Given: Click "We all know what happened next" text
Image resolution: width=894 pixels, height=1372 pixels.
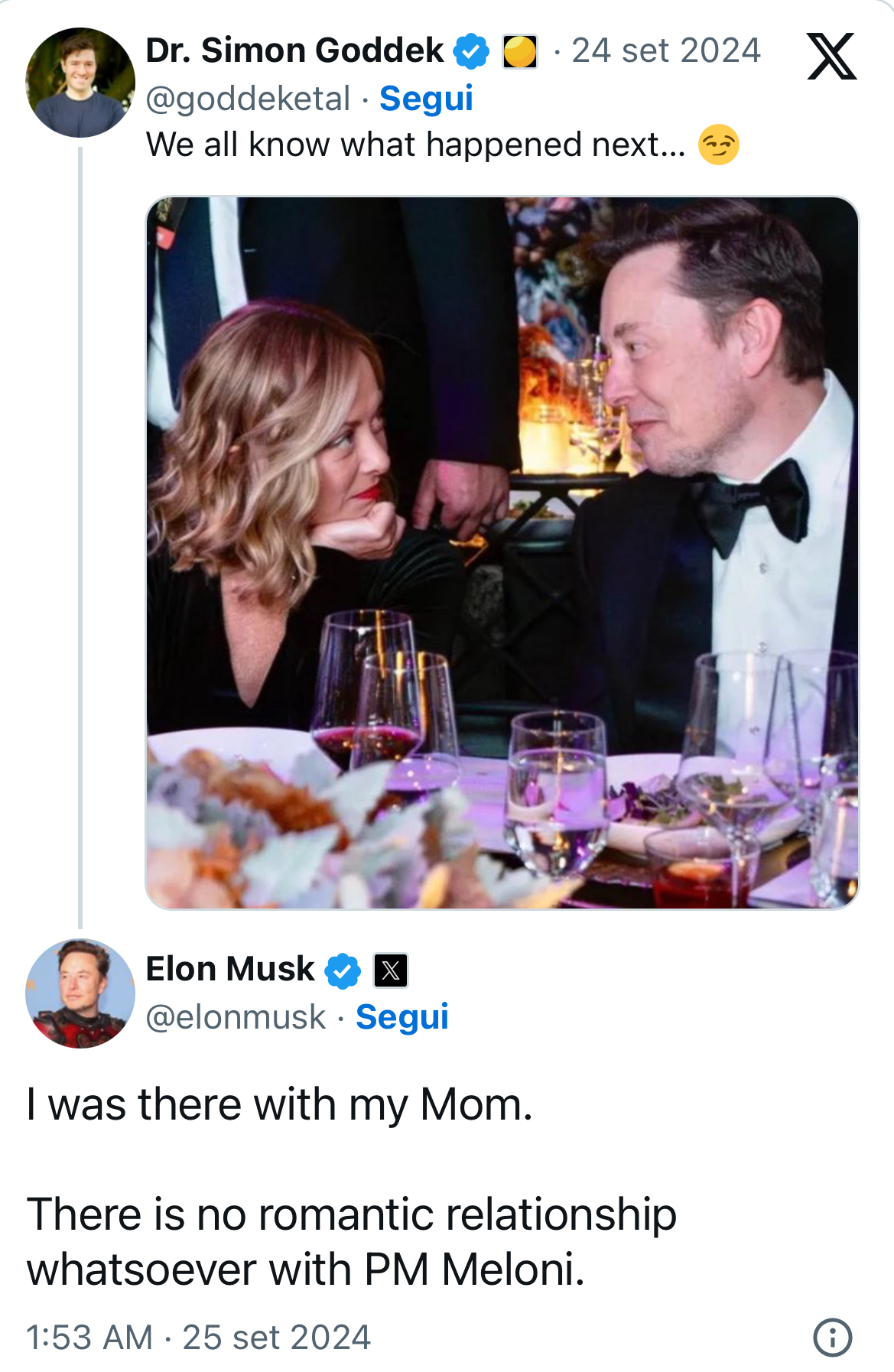Looking at the screenshot, I should click(x=416, y=145).
